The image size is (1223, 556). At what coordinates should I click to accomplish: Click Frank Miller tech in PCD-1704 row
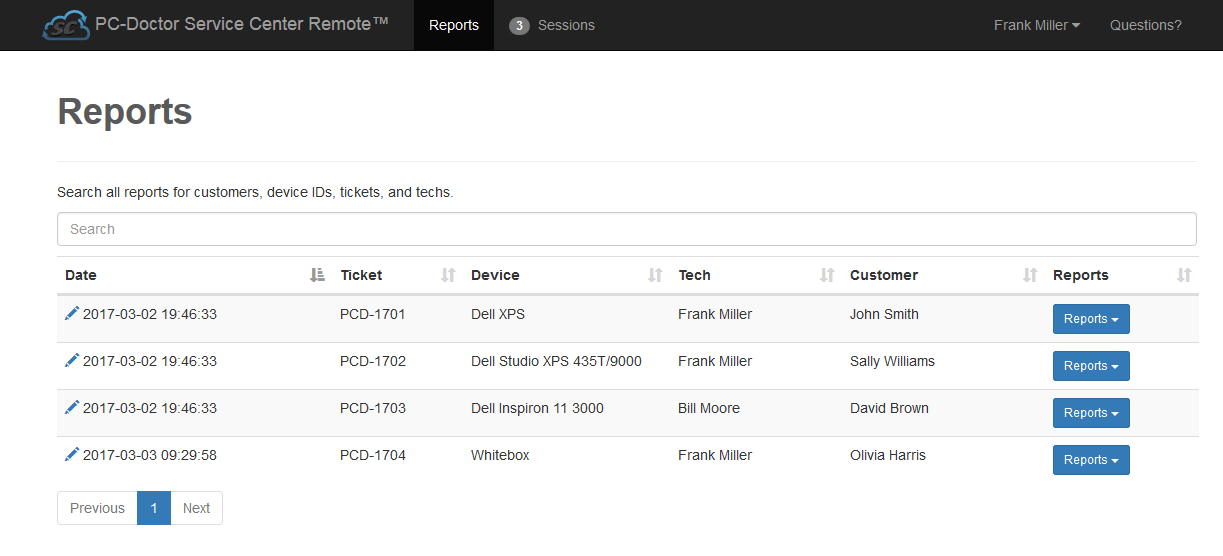715,455
